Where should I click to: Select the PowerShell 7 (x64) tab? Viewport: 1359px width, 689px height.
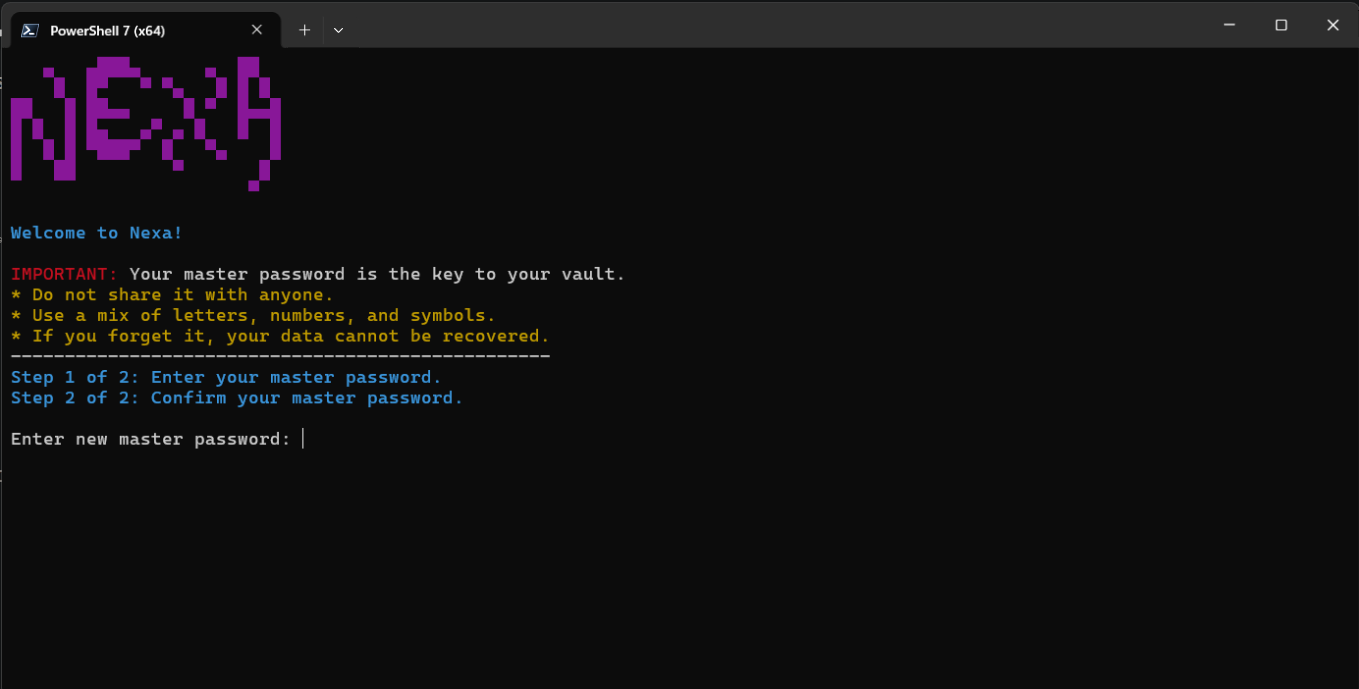[120, 30]
